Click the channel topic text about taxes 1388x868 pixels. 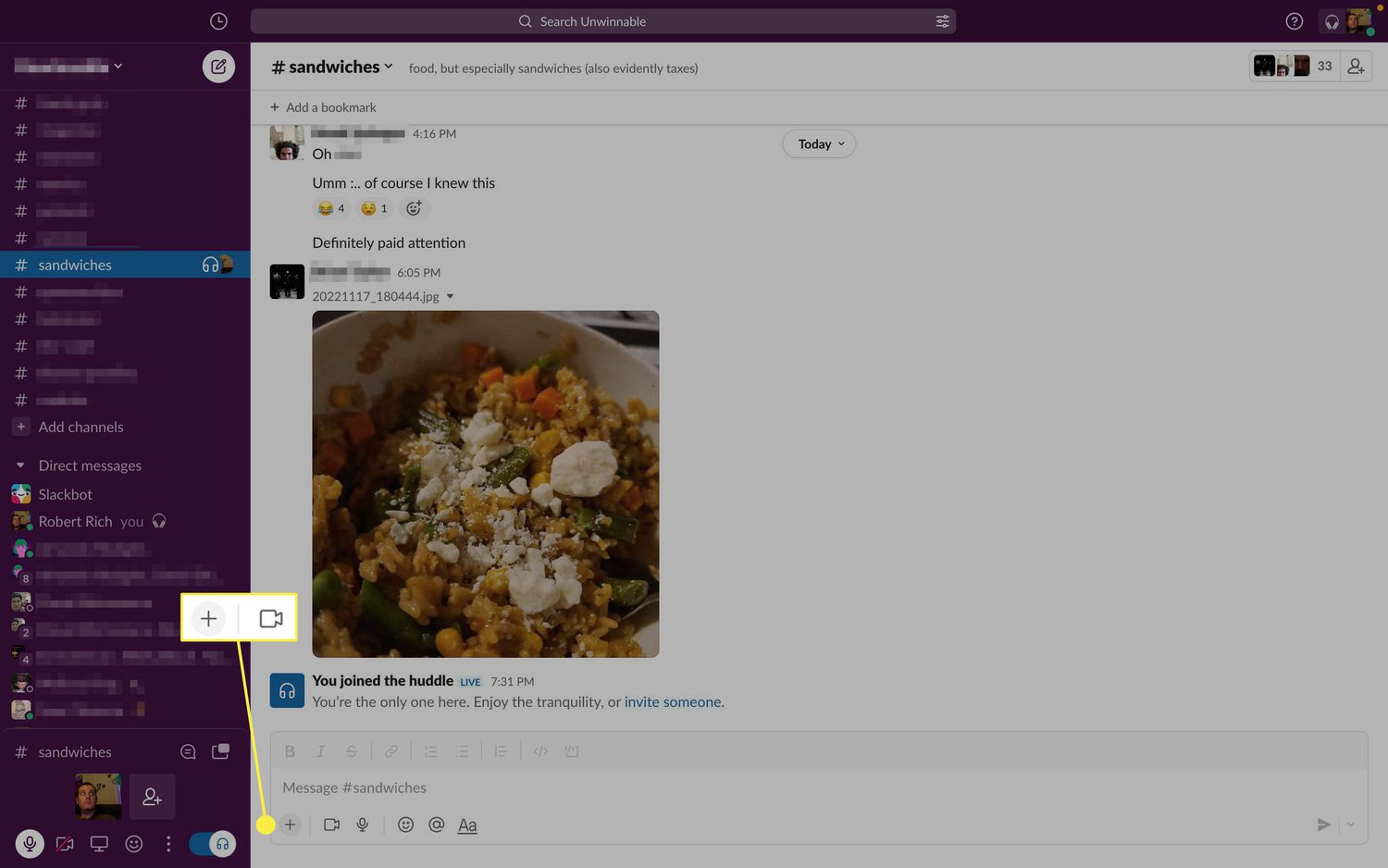coord(553,68)
